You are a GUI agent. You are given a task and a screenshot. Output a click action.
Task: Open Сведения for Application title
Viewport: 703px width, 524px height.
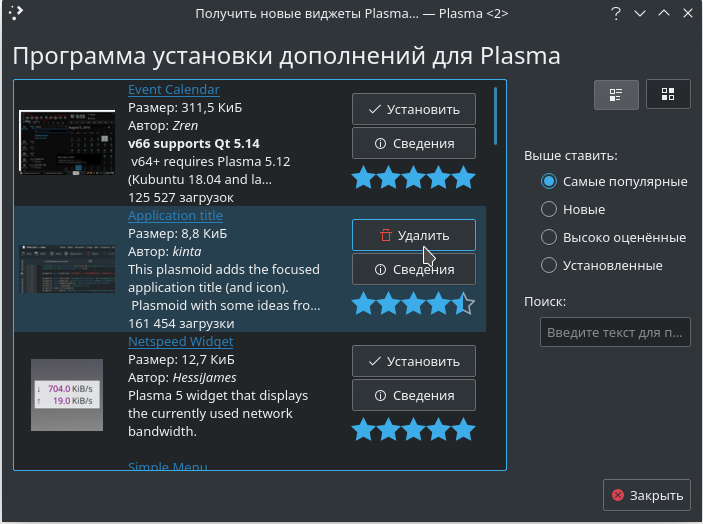(414, 269)
